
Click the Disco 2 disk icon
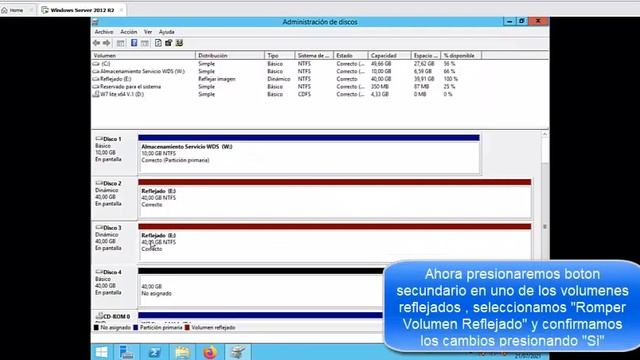click(x=99, y=183)
